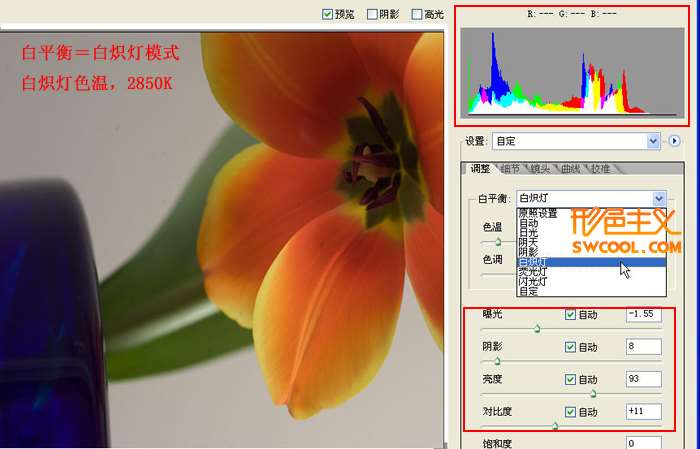Image resolution: width=700 pixels, height=449 pixels.
Task: Click the 饱和度 saturation label
Action: pos(497,444)
